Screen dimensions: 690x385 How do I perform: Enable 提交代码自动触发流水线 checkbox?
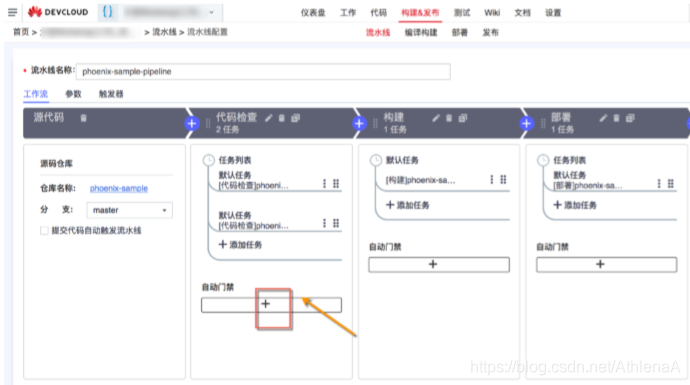click(x=44, y=231)
